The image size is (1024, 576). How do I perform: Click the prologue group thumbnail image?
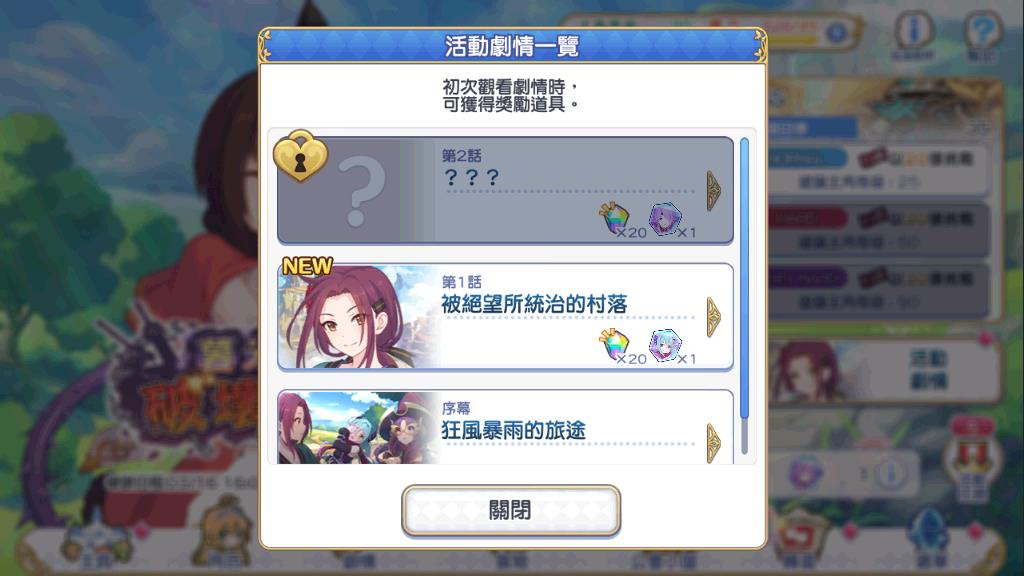[x=358, y=428]
